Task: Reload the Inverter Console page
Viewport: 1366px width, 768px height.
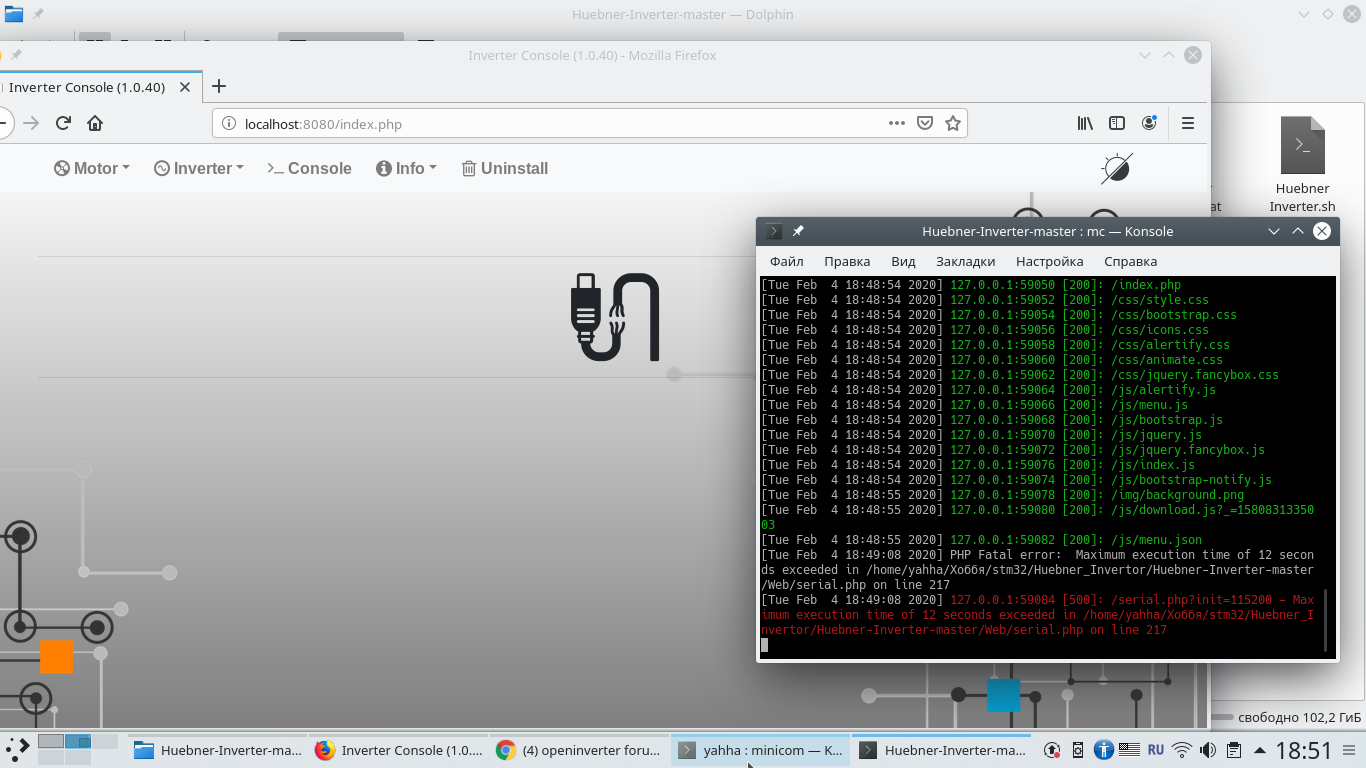Action: pos(63,123)
